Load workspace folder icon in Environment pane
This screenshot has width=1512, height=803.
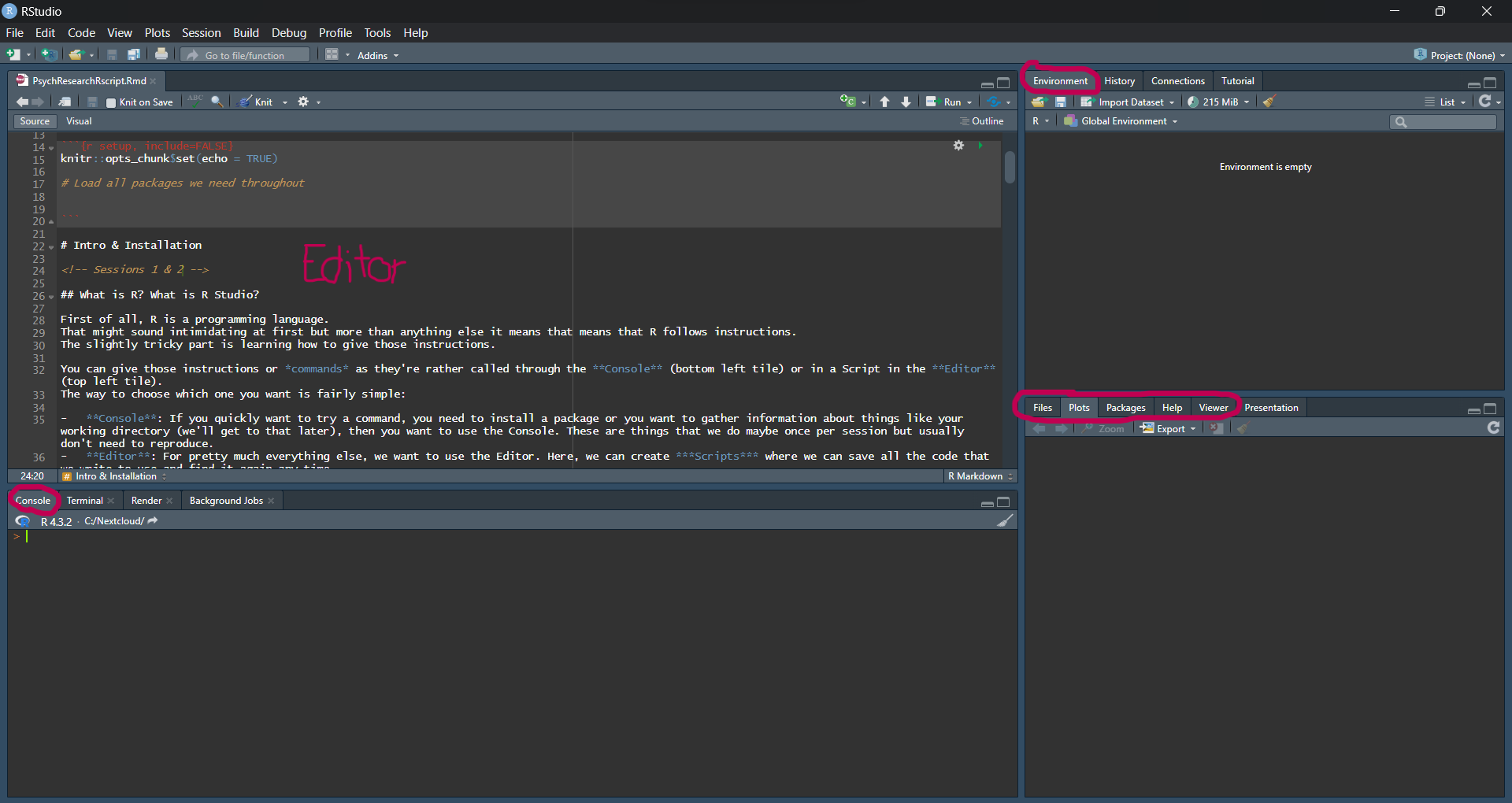point(1039,102)
